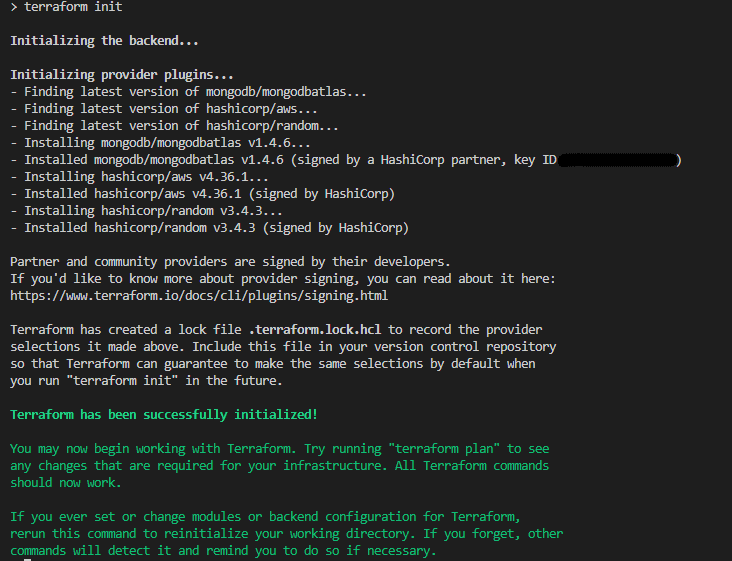Click the ">" prompt symbol before terraform init
This screenshot has height=561, width=732.
point(13,7)
